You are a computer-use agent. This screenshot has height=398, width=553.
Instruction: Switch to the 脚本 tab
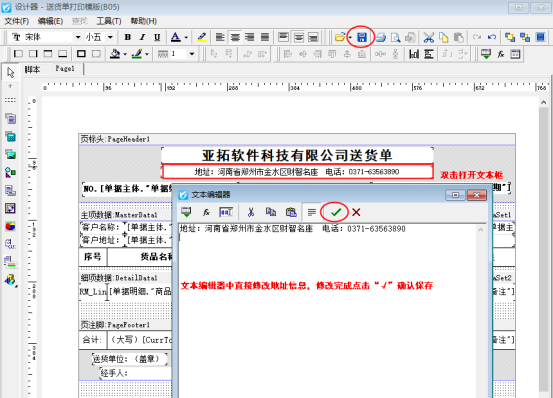click(x=32, y=69)
